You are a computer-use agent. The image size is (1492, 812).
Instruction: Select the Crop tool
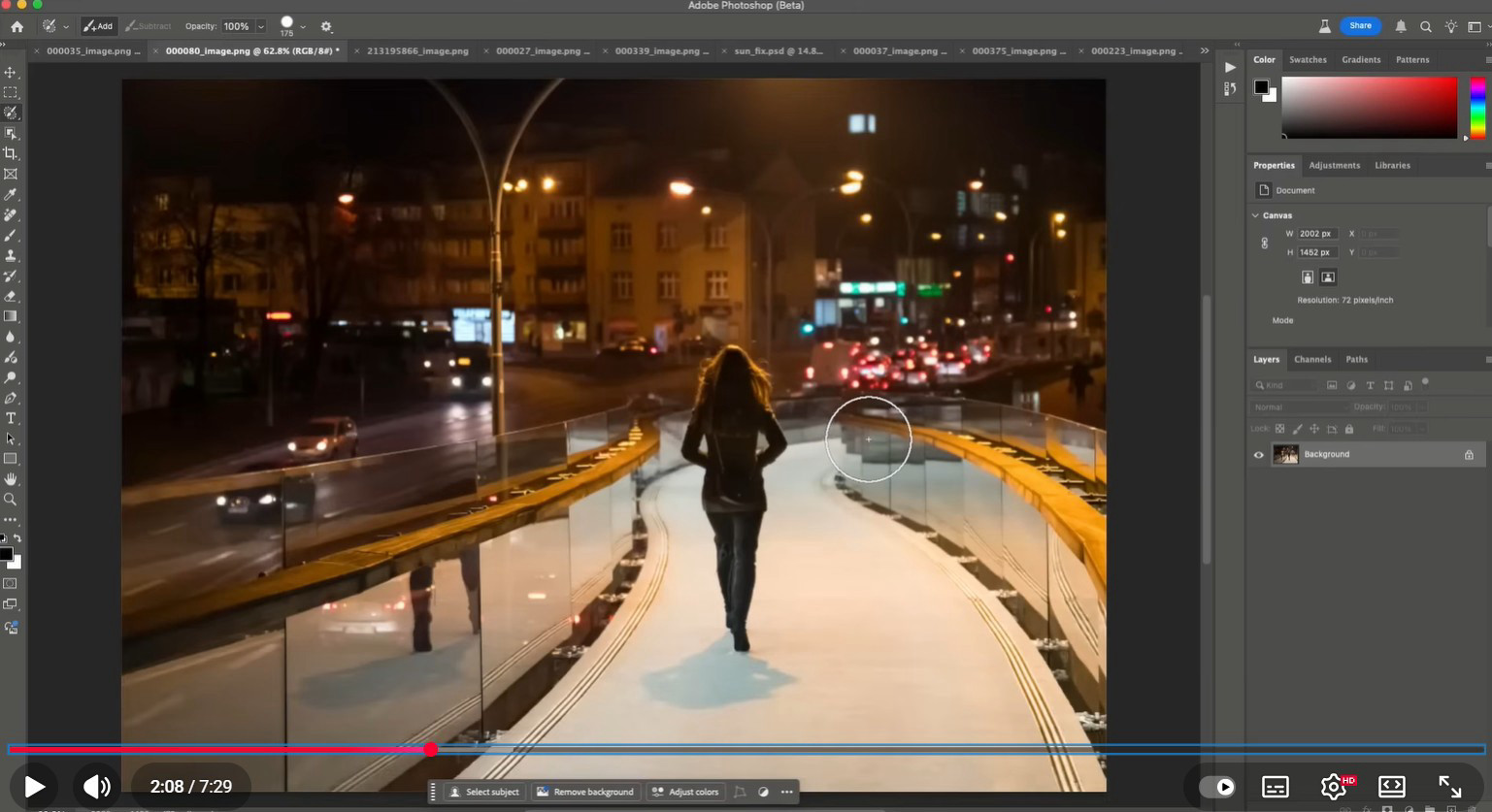click(11, 154)
